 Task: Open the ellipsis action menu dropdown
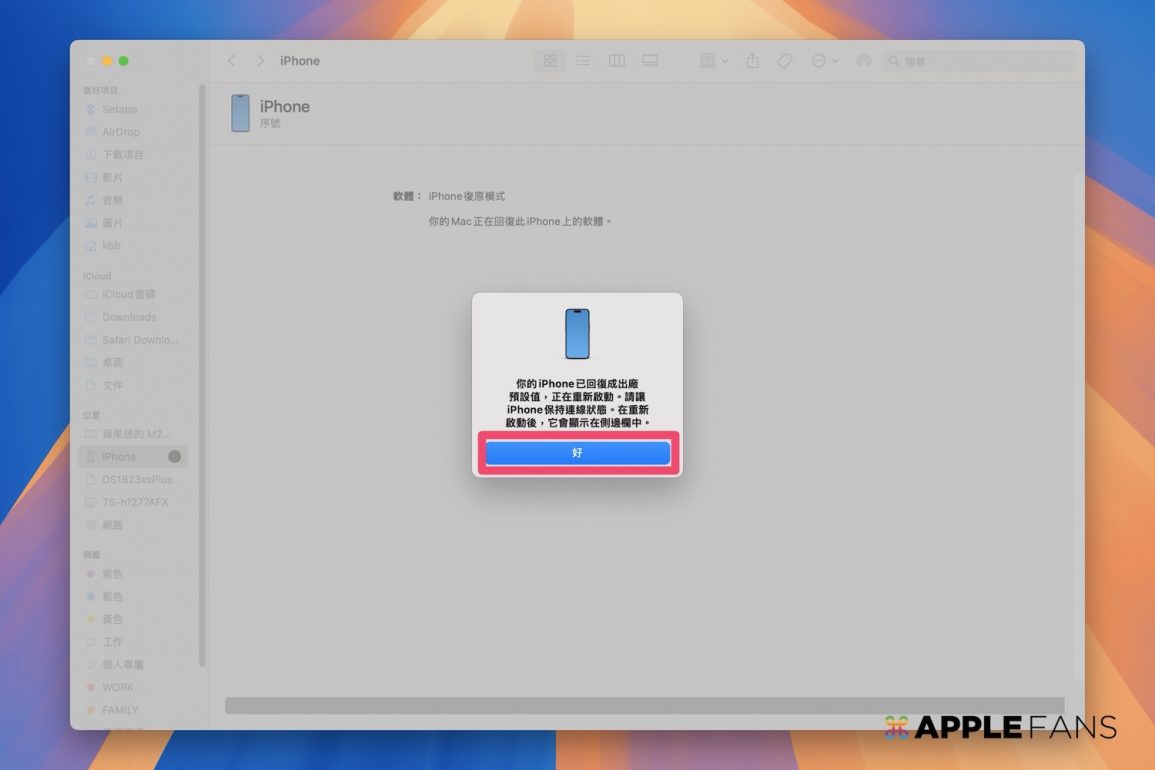pos(824,61)
